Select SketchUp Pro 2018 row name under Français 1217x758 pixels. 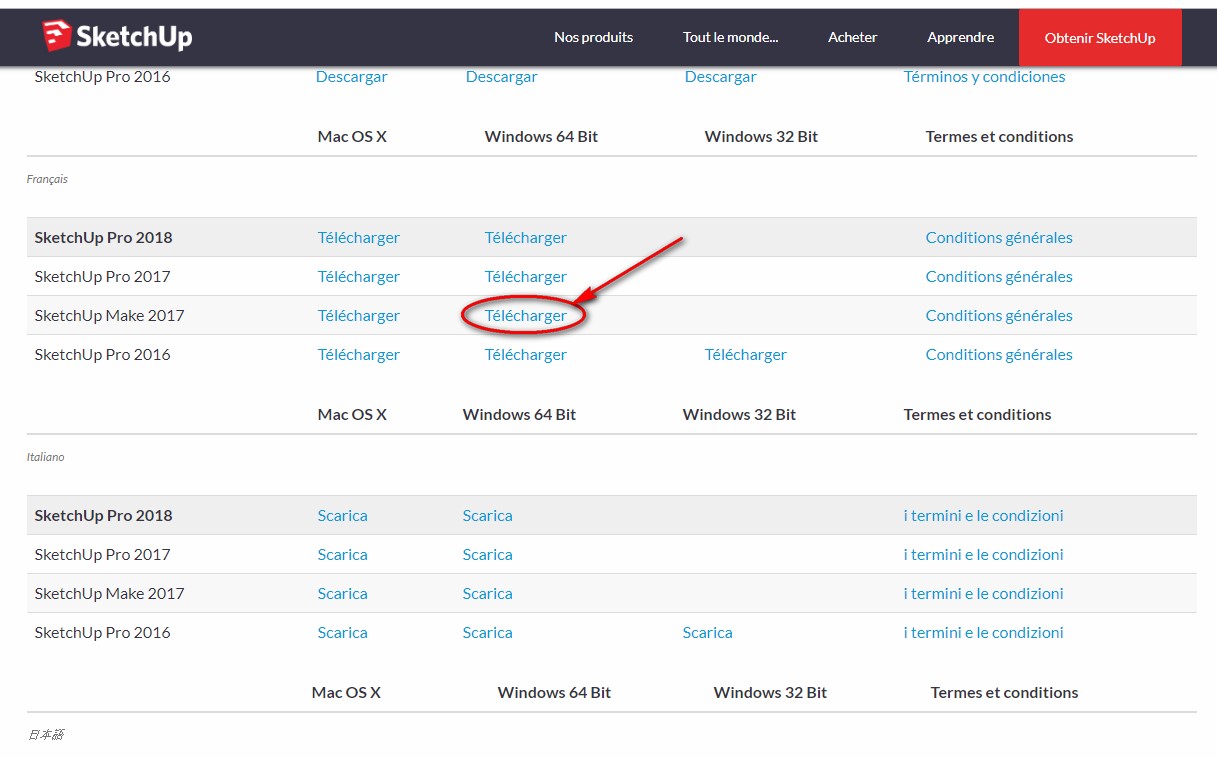coord(104,238)
